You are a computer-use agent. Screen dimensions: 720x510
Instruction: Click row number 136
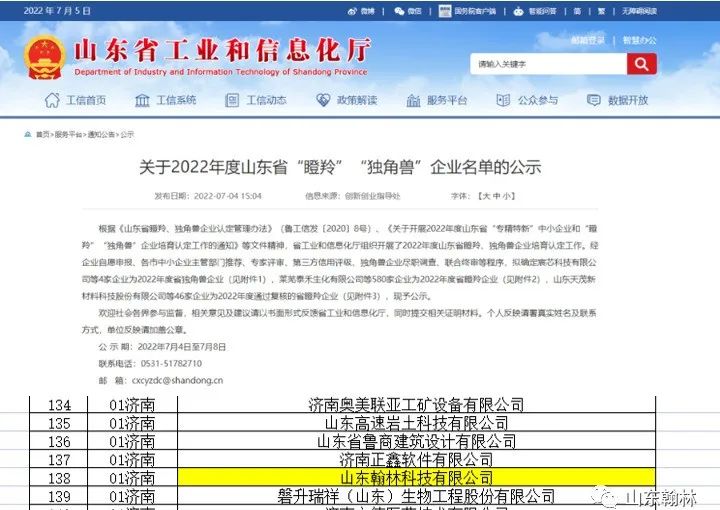[59, 442]
